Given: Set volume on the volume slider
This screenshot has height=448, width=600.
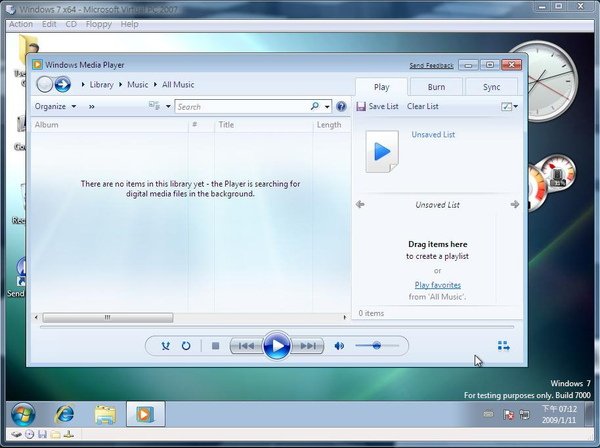Looking at the screenshot, I should 377,345.
